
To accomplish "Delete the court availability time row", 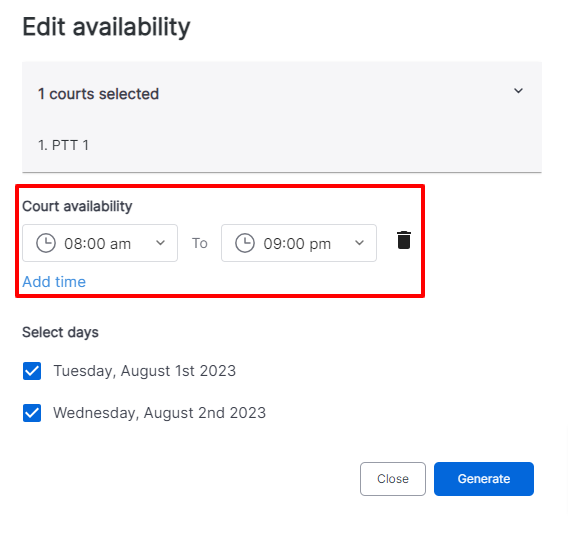I will click(404, 240).
